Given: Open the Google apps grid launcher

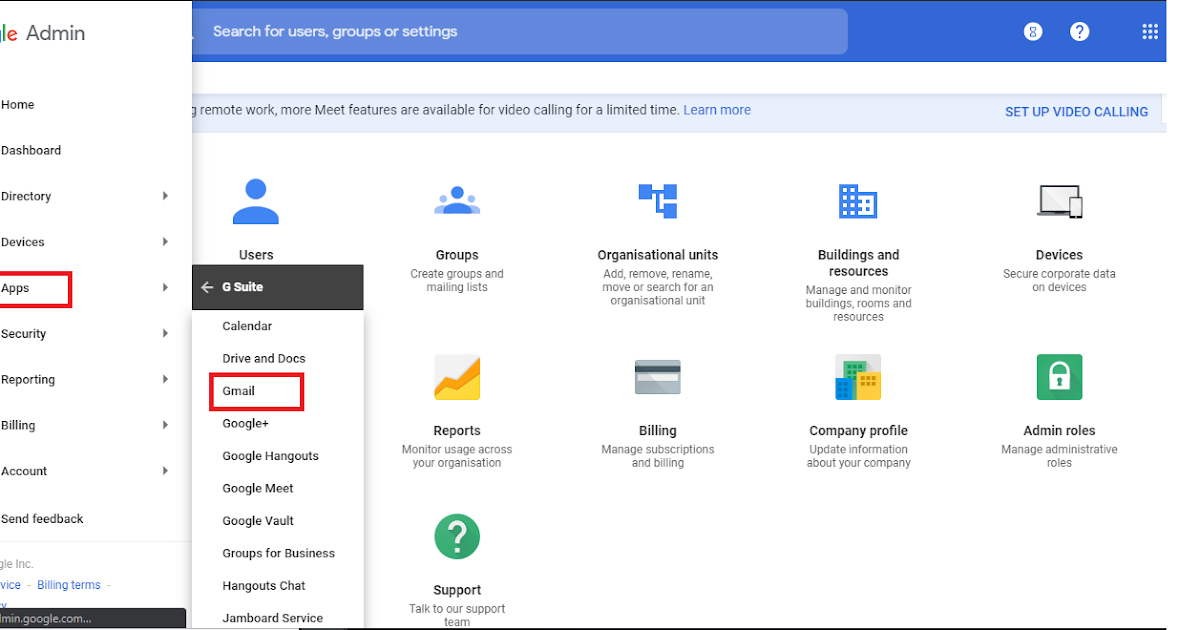Looking at the screenshot, I should pos(1150,32).
